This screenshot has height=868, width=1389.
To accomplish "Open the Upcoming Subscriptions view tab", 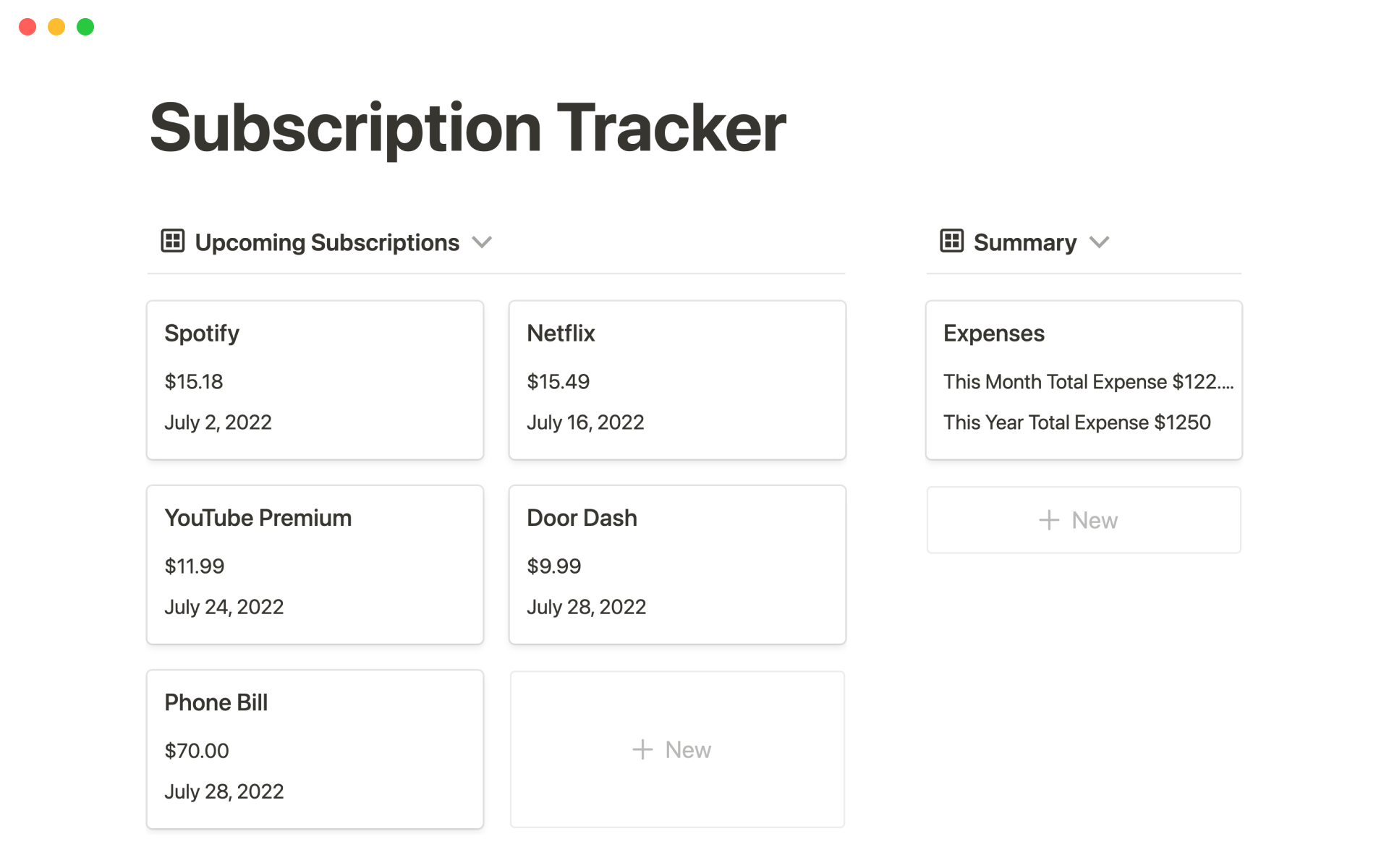I will 327,242.
